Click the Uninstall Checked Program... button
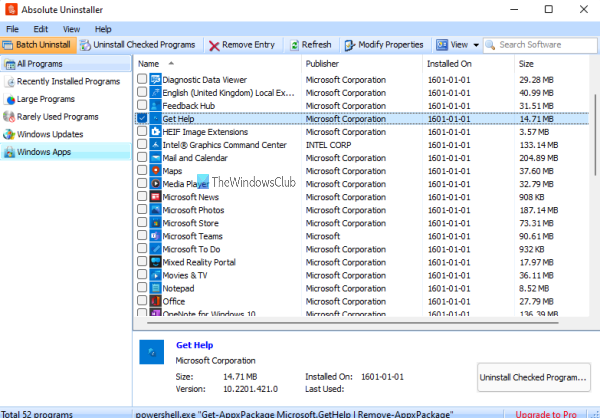This screenshot has height=418, width=600. coord(533,377)
